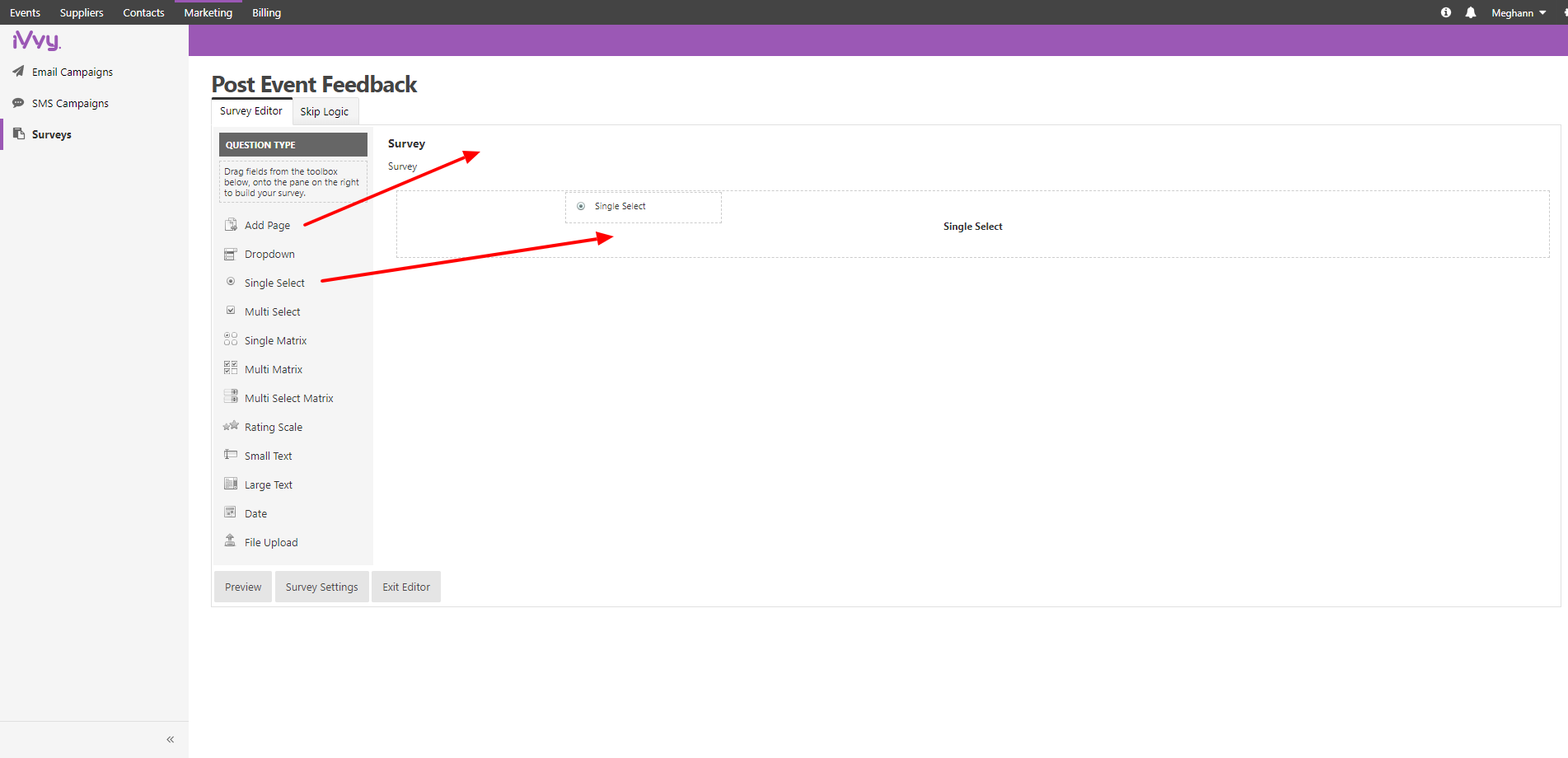Click the QUESTION TYPE panel header
This screenshot has height=758, width=1568.
pyautogui.click(x=293, y=144)
